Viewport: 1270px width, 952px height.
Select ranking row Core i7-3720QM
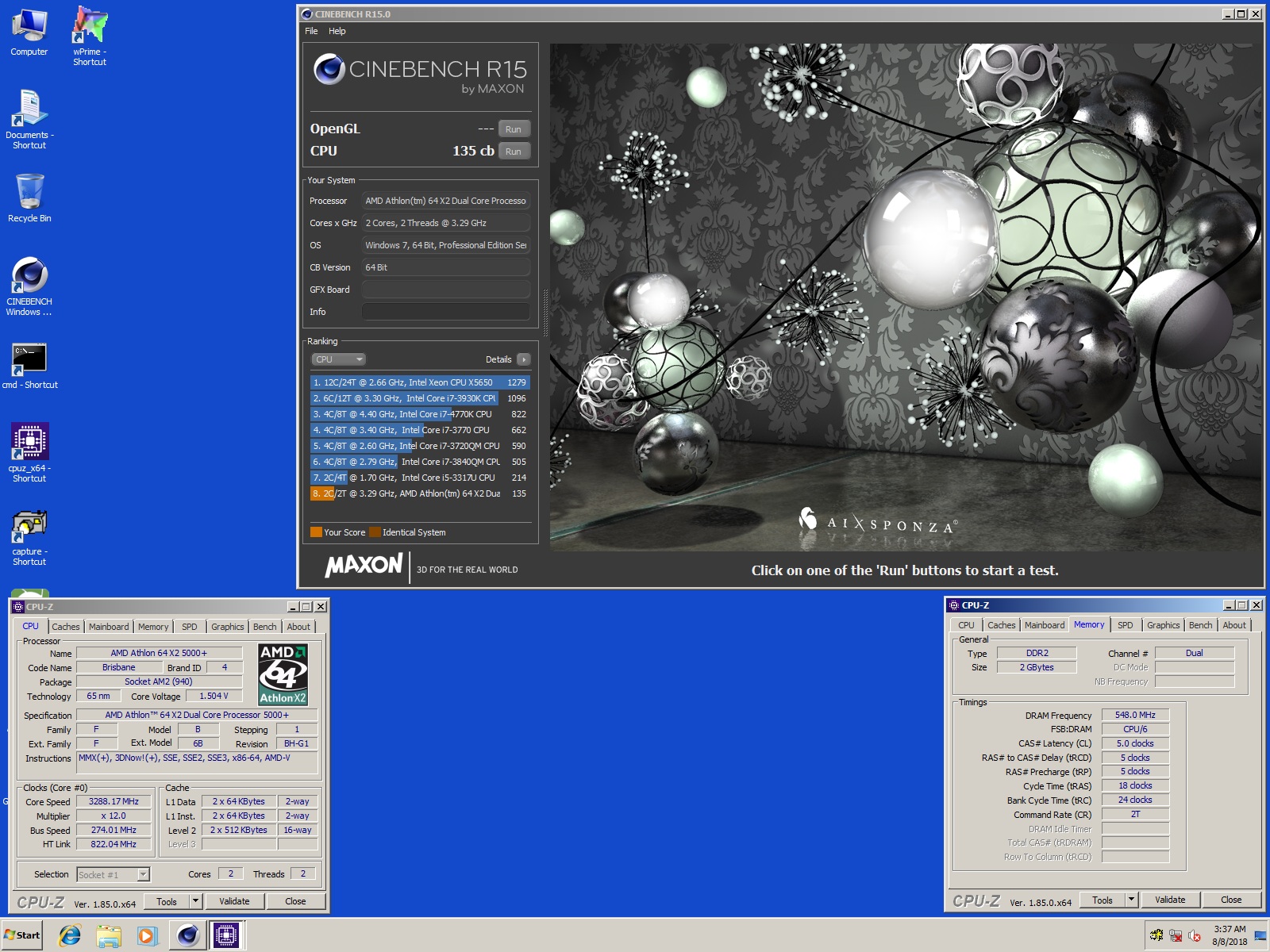click(420, 446)
